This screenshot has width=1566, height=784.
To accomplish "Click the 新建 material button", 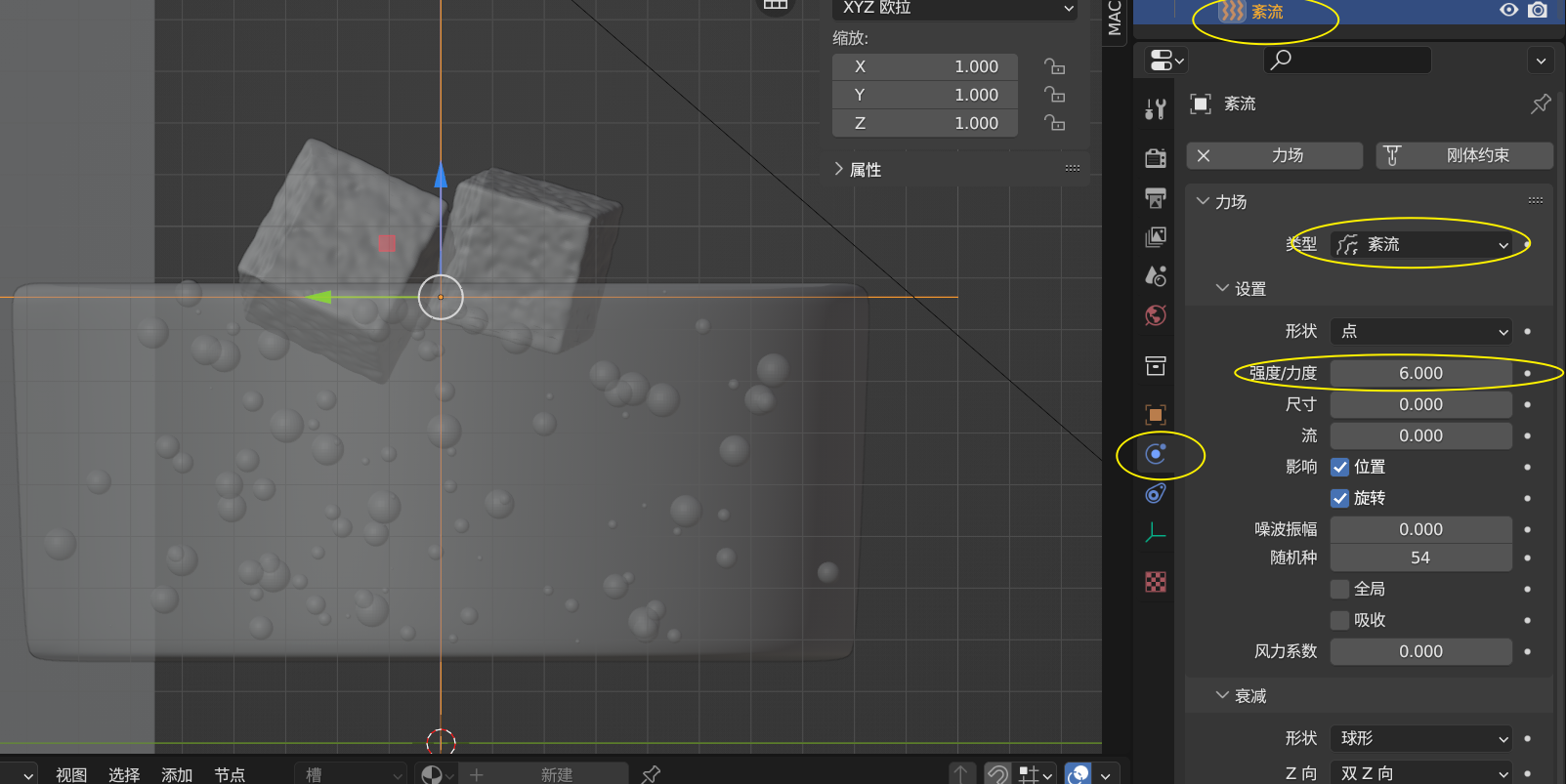I will coord(543,774).
